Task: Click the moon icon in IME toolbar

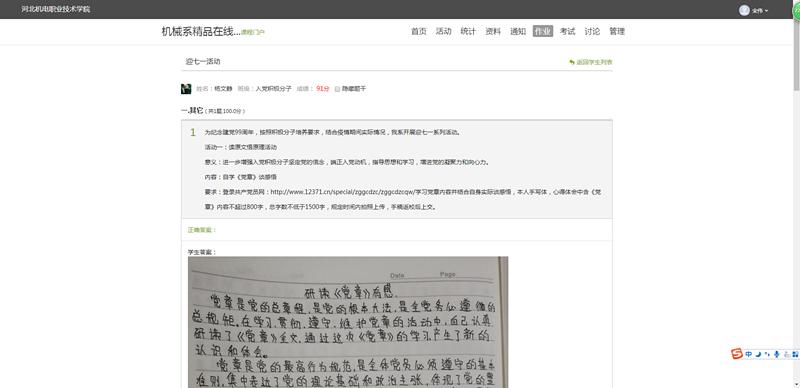Action: pos(758,354)
